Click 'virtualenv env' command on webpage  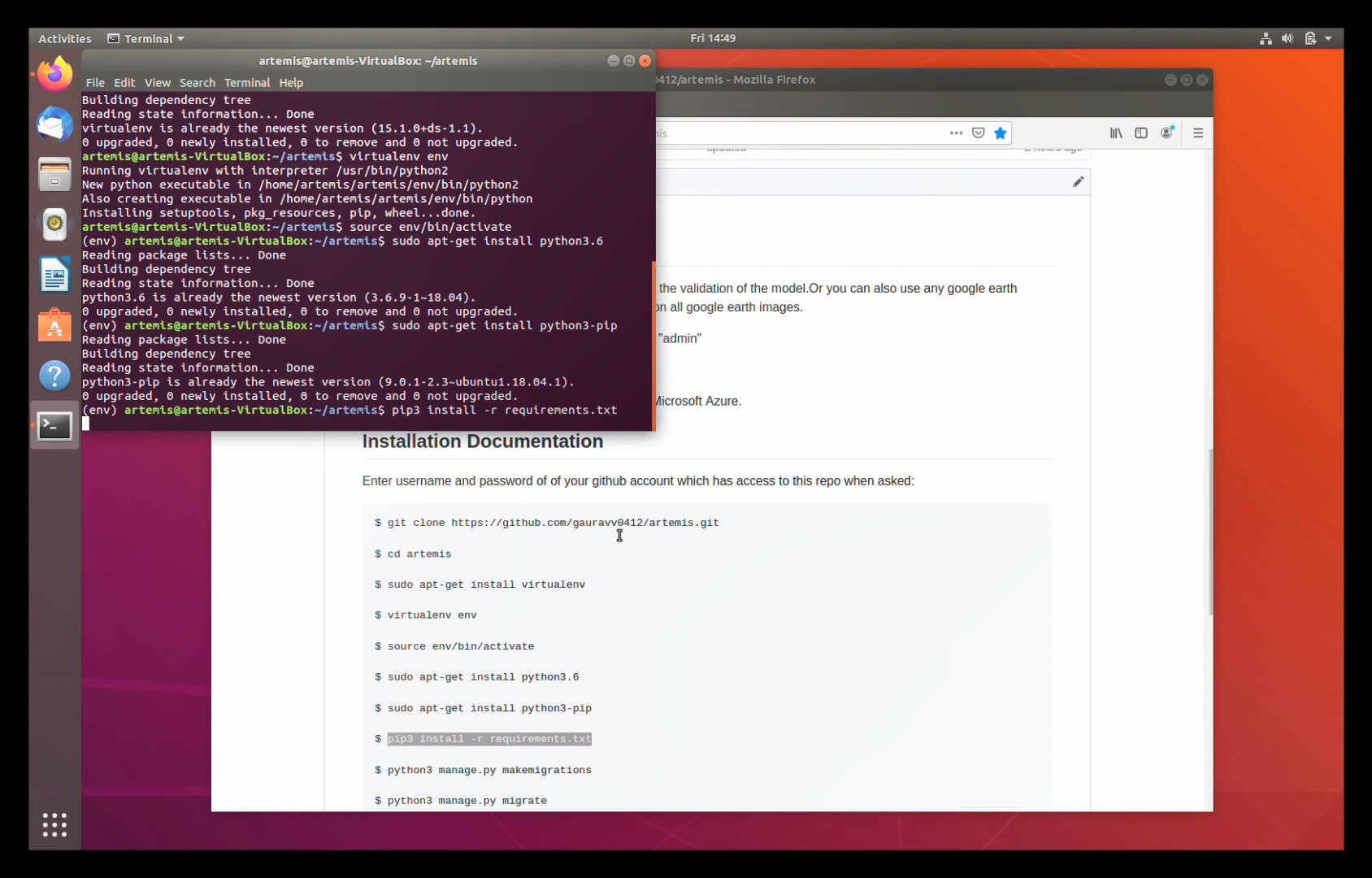[432, 615]
